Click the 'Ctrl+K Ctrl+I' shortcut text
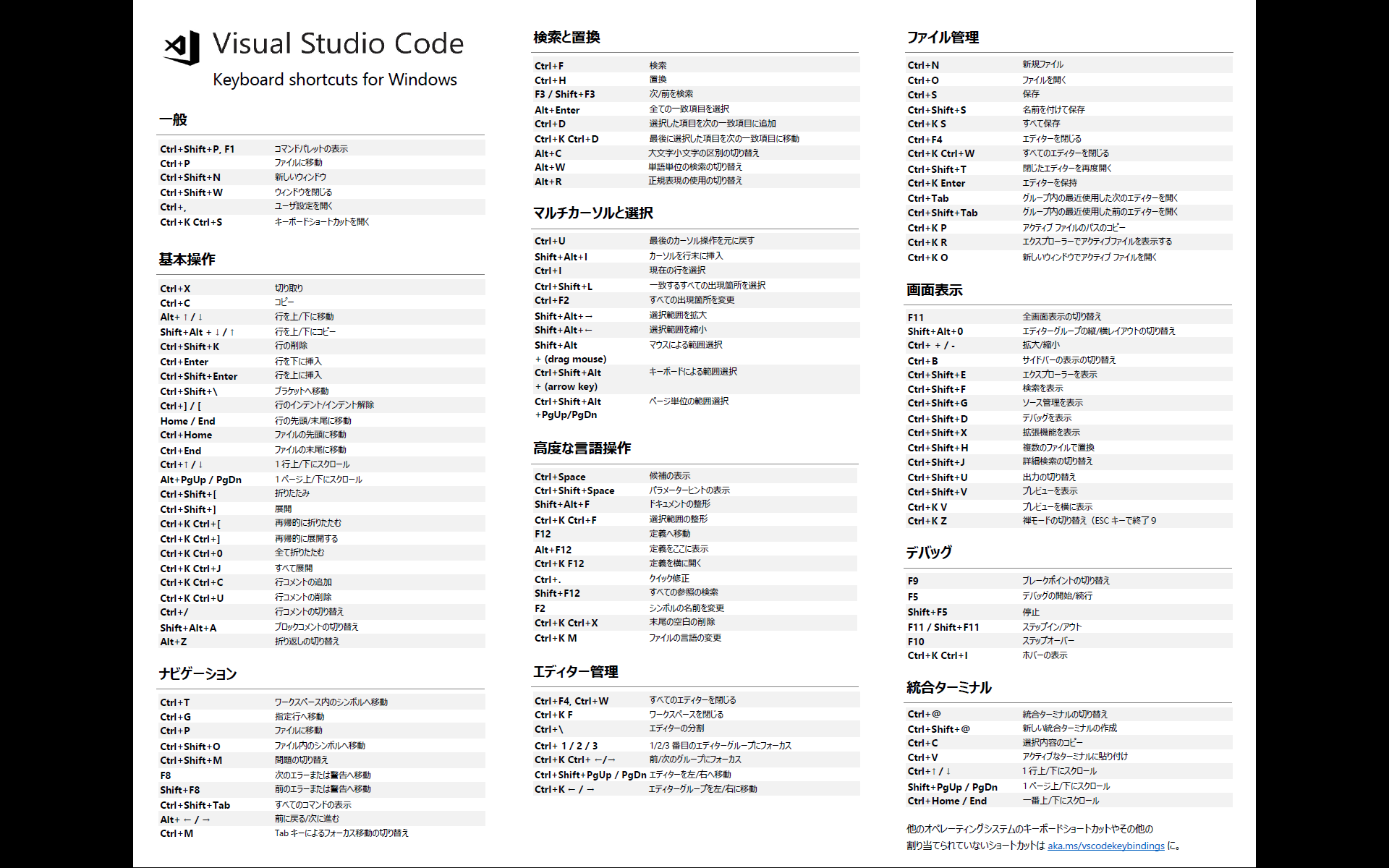Screen dimensions: 1389x868 tap(938, 655)
